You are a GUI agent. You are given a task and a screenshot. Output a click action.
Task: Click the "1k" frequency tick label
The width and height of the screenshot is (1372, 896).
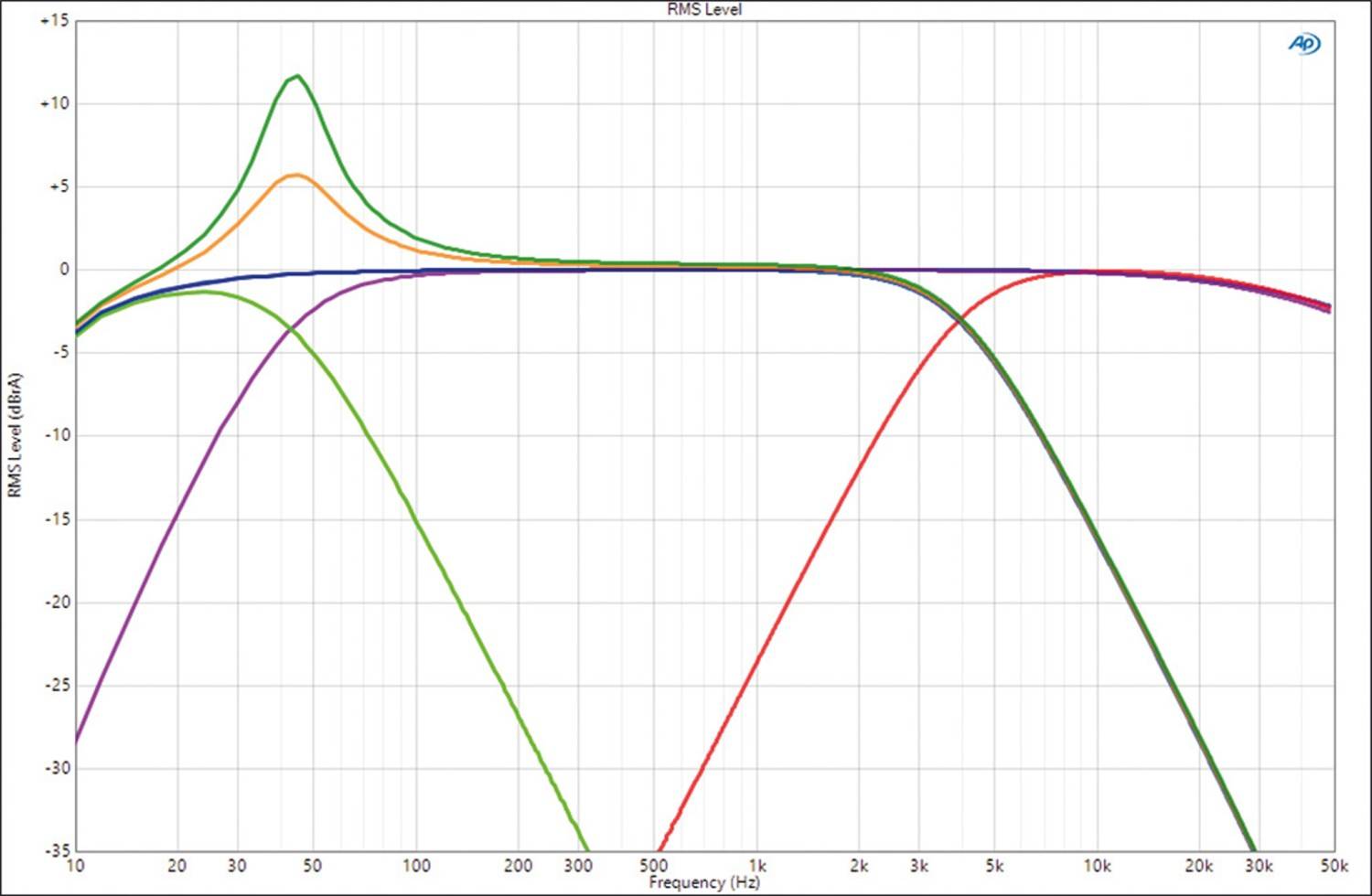click(x=757, y=866)
